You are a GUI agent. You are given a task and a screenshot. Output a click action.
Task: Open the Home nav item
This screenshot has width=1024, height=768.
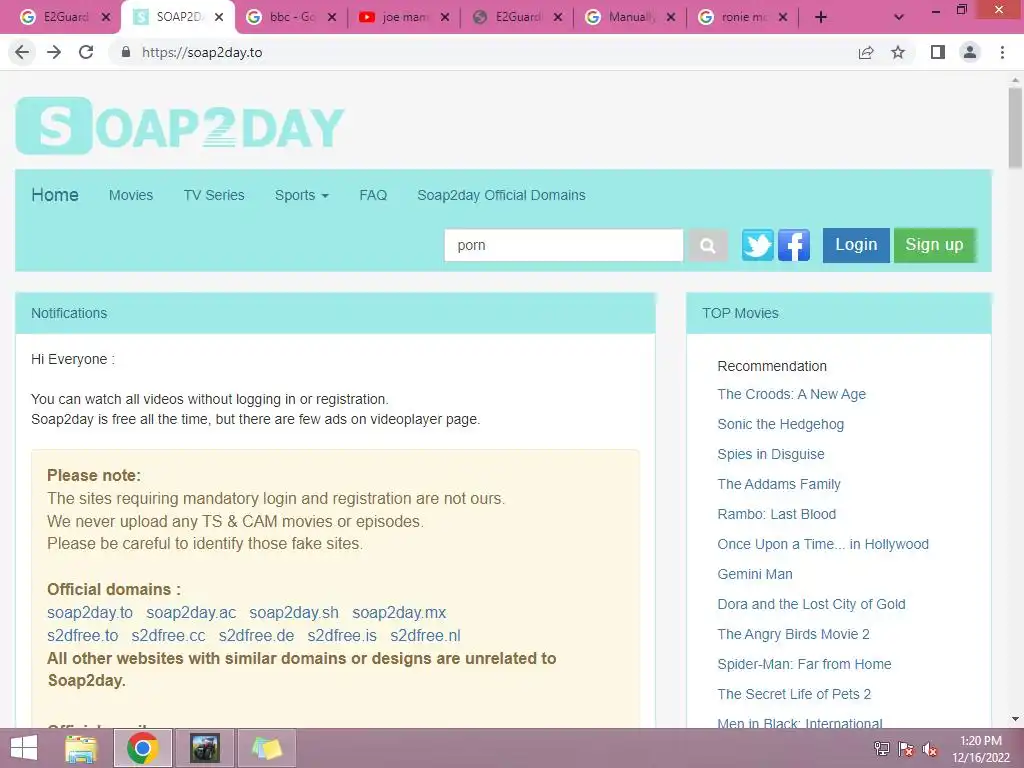point(55,195)
